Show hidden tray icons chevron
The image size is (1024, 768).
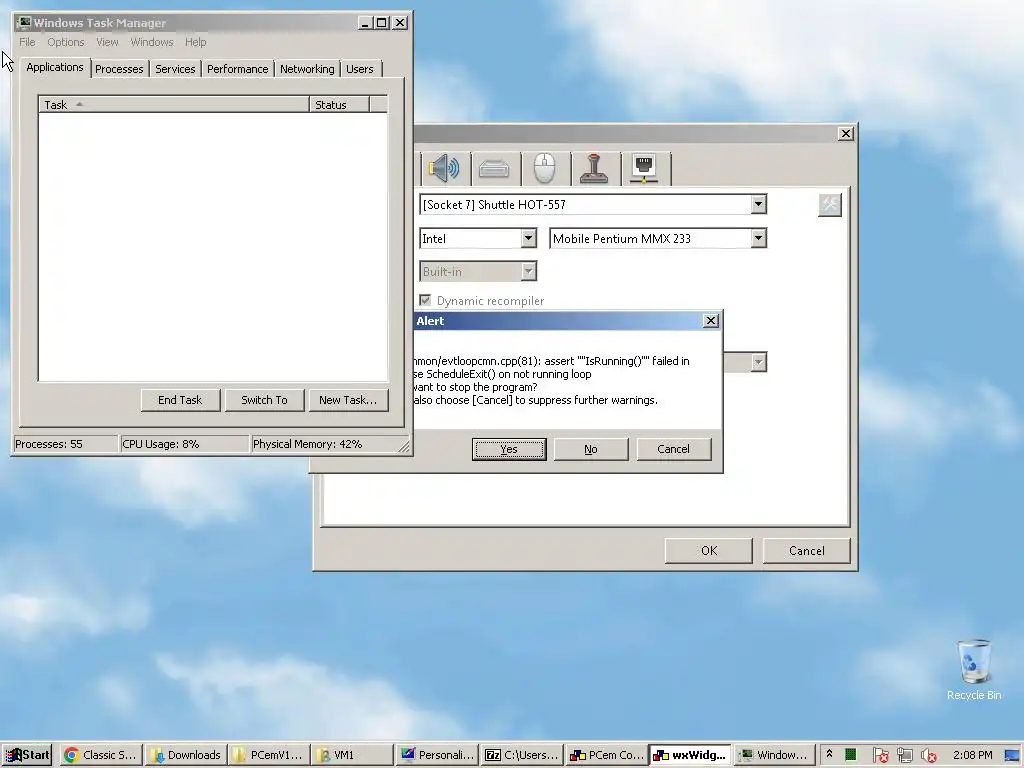click(829, 754)
